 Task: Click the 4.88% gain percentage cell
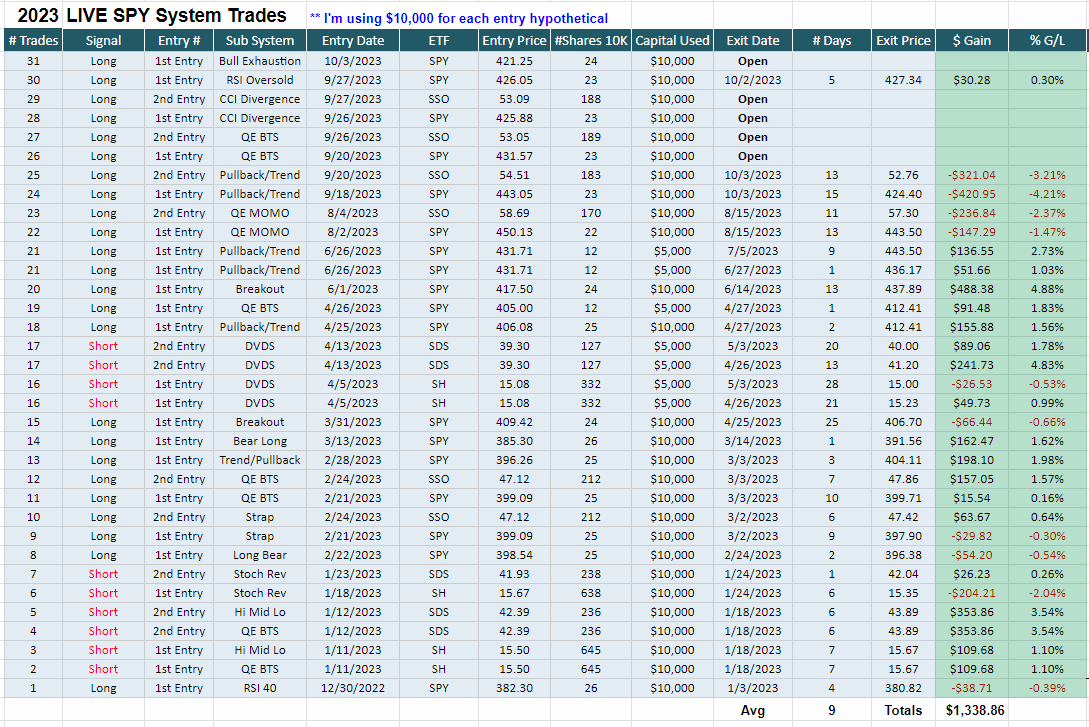pyautogui.click(x=1047, y=289)
